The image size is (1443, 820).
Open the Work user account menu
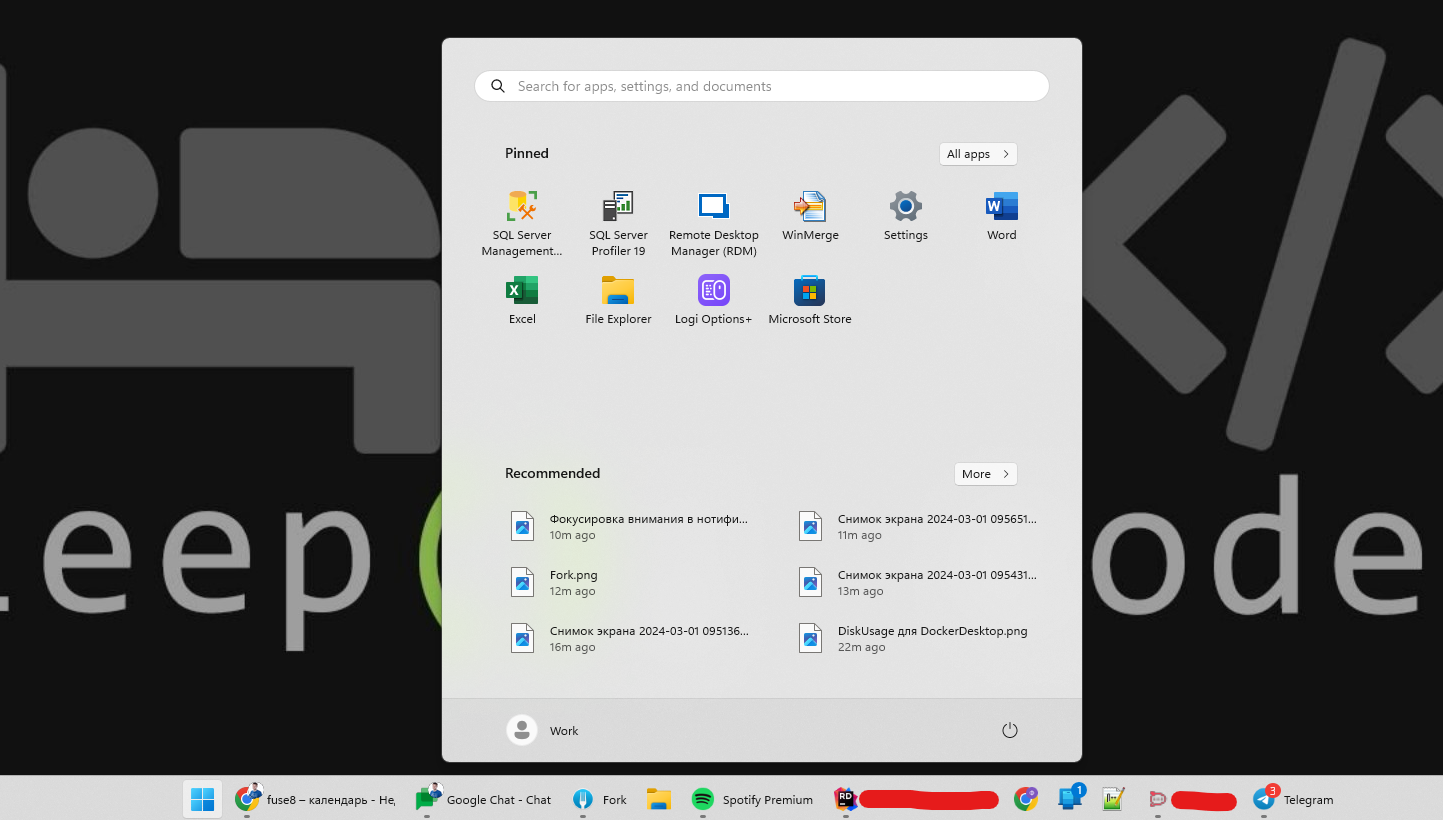(543, 731)
